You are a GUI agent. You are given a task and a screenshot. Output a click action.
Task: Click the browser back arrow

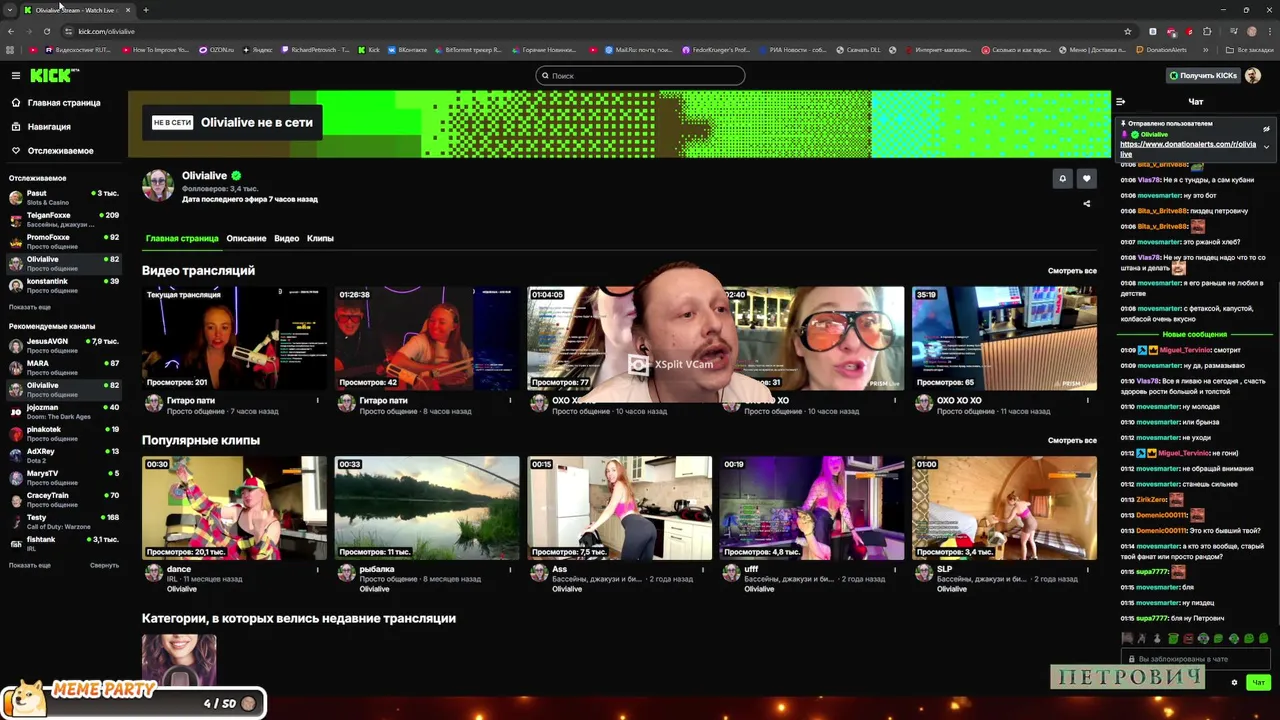11,31
